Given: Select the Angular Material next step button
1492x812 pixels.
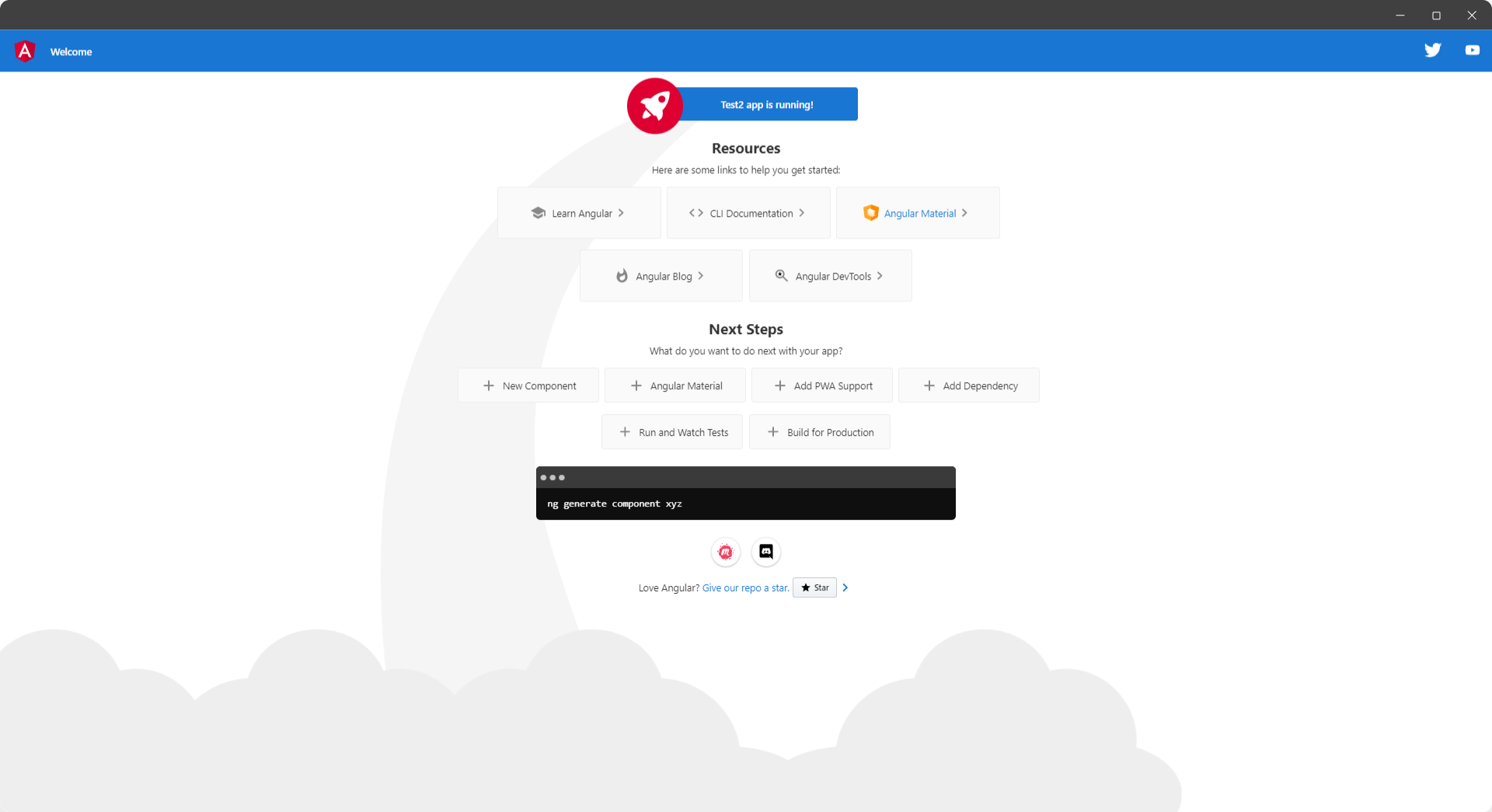Looking at the screenshot, I should (x=675, y=385).
